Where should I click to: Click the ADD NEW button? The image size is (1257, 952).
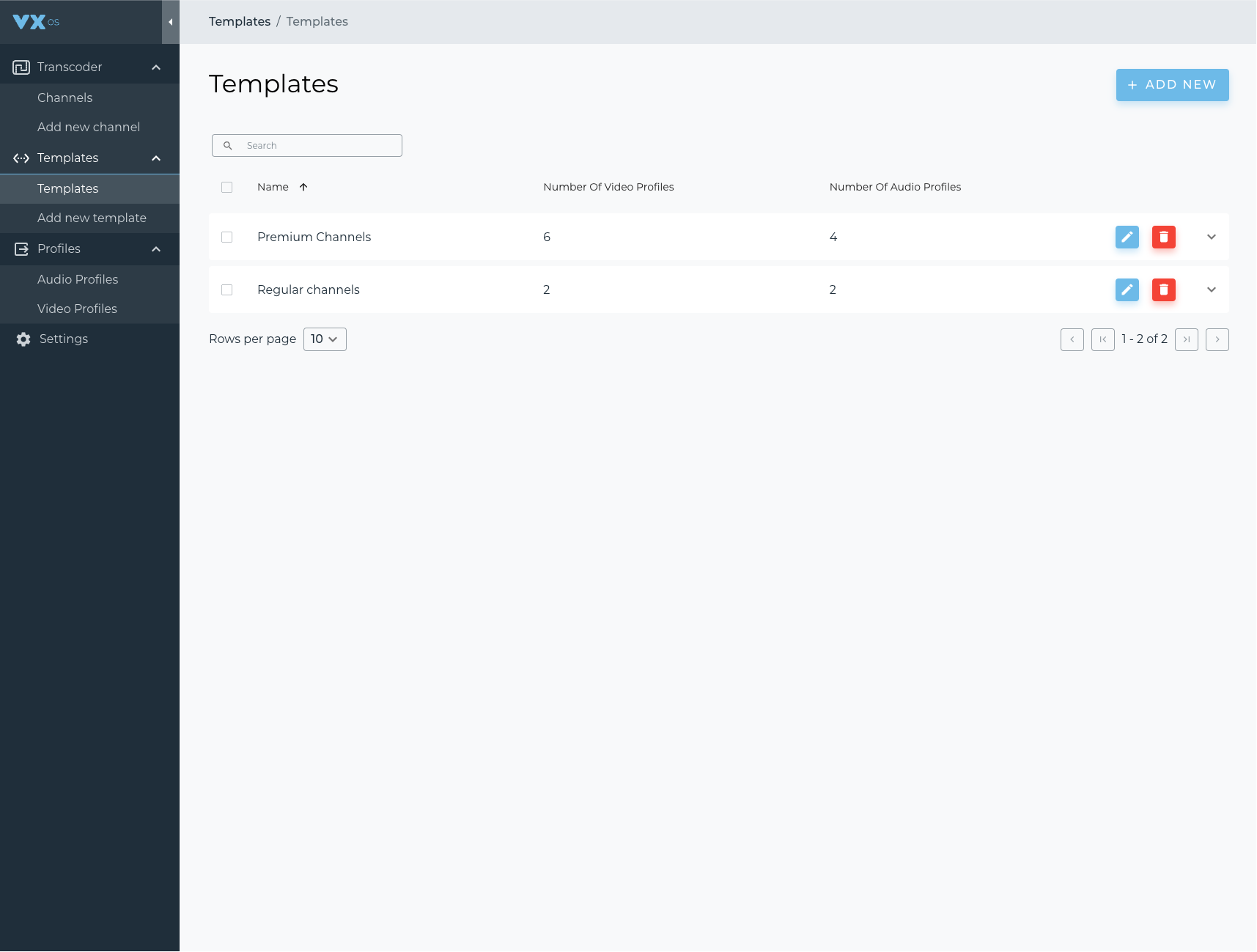point(1173,85)
